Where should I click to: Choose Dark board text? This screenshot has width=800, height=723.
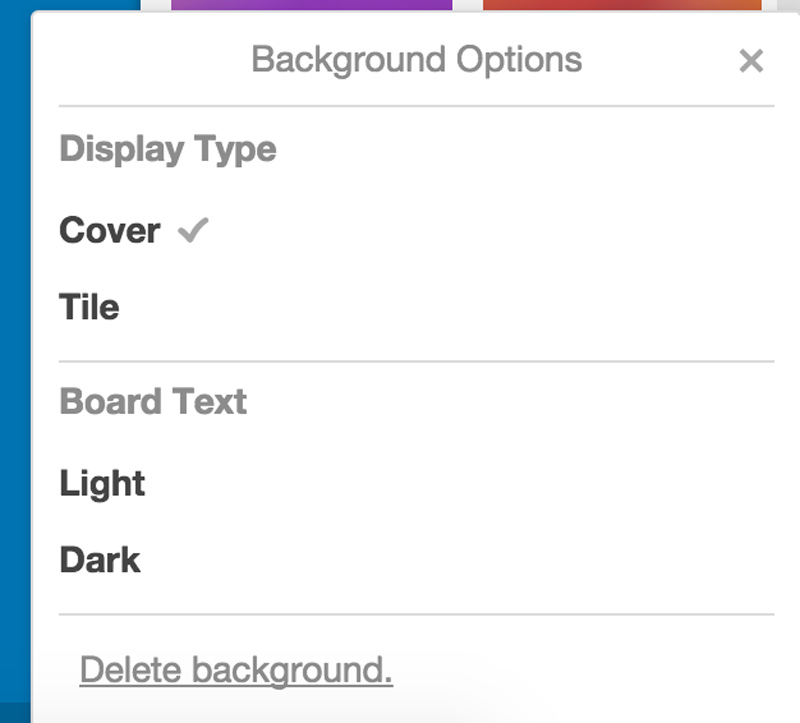point(100,560)
